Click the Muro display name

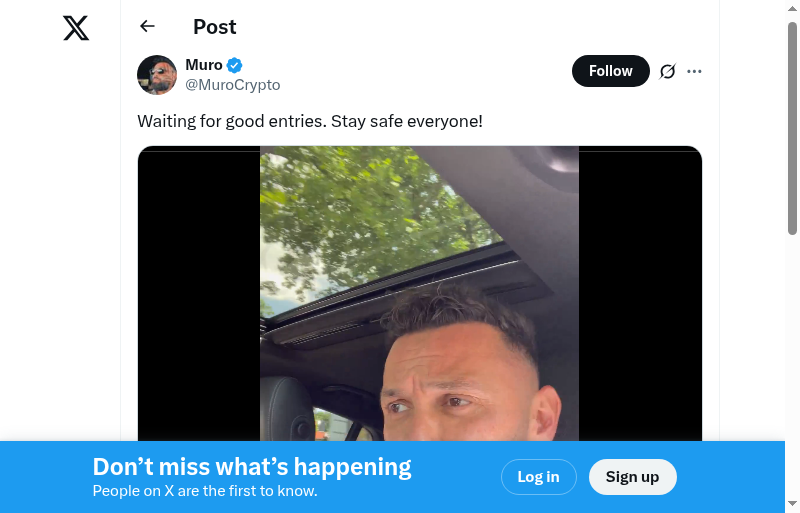204,65
